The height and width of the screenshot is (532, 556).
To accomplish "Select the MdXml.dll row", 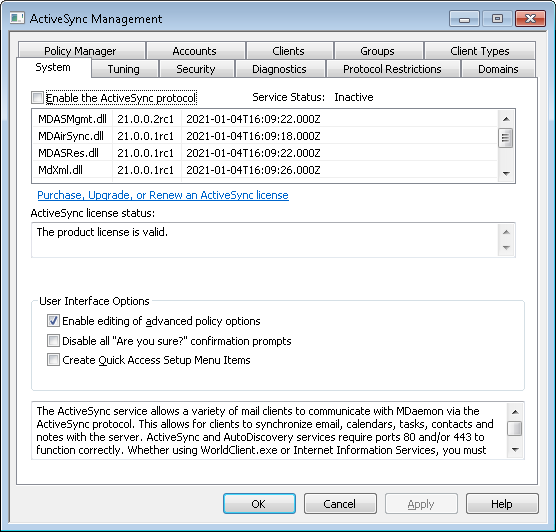I will point(265,170).
